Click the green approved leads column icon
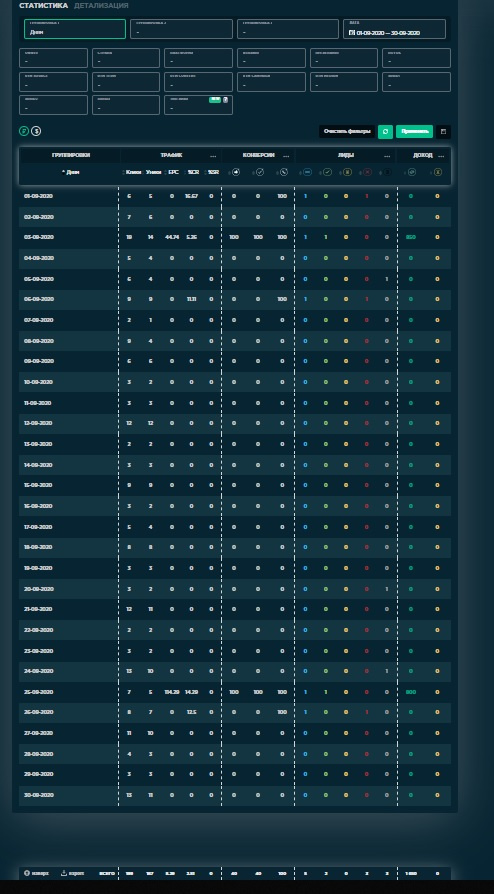The image size is (494, 894). pyautogui.click(x=327, y=172)
